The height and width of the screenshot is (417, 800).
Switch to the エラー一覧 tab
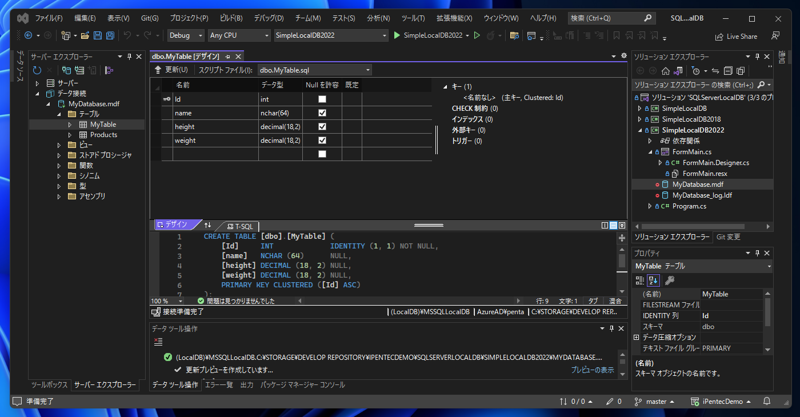tap(219, 385)
